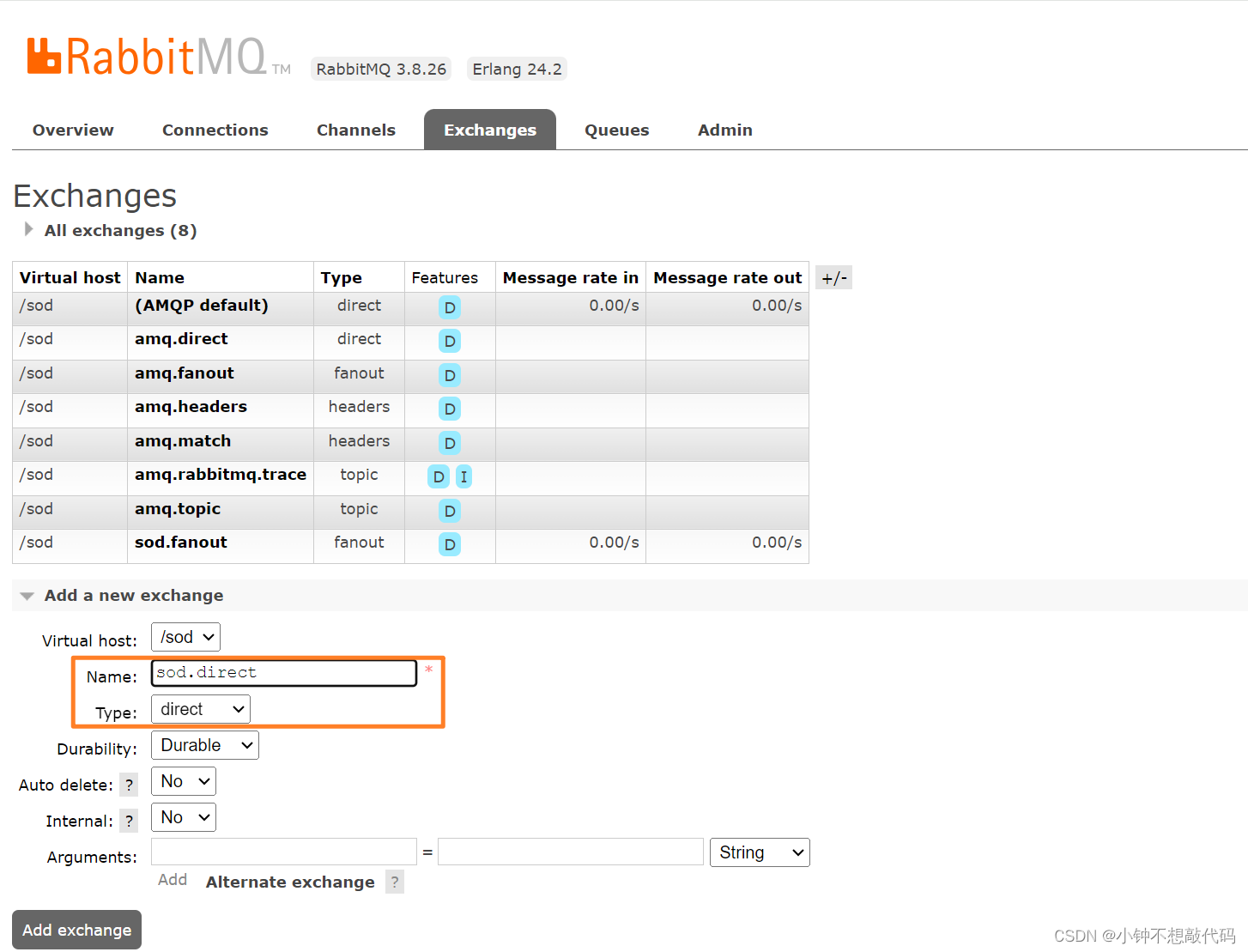Click the D feature badge for amq.topic

(450, 511)
